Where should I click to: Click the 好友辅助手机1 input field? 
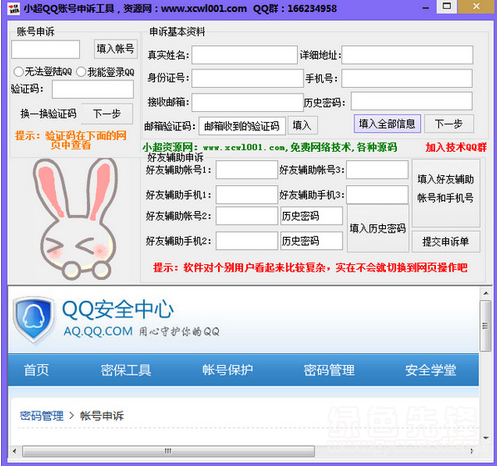point(247,195)
